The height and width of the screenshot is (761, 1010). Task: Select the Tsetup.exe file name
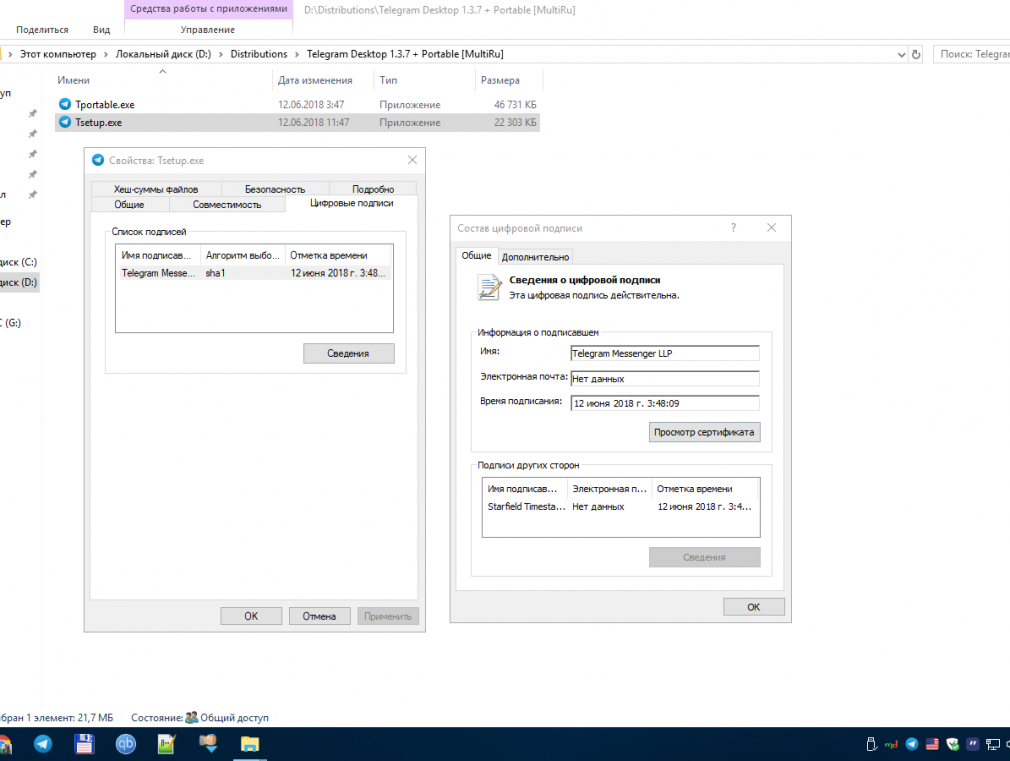99,122
